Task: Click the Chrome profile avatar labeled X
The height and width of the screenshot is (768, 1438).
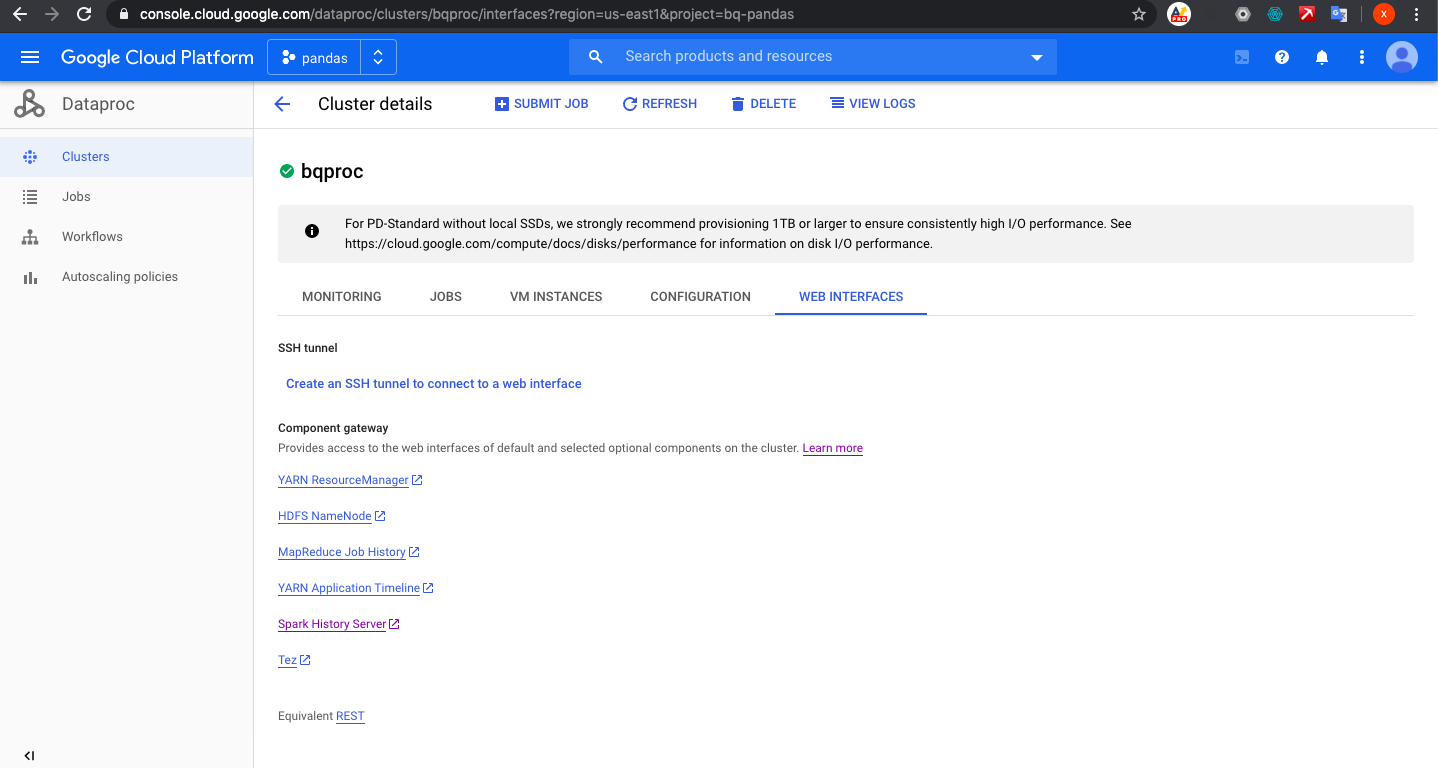Action: 1384,14
